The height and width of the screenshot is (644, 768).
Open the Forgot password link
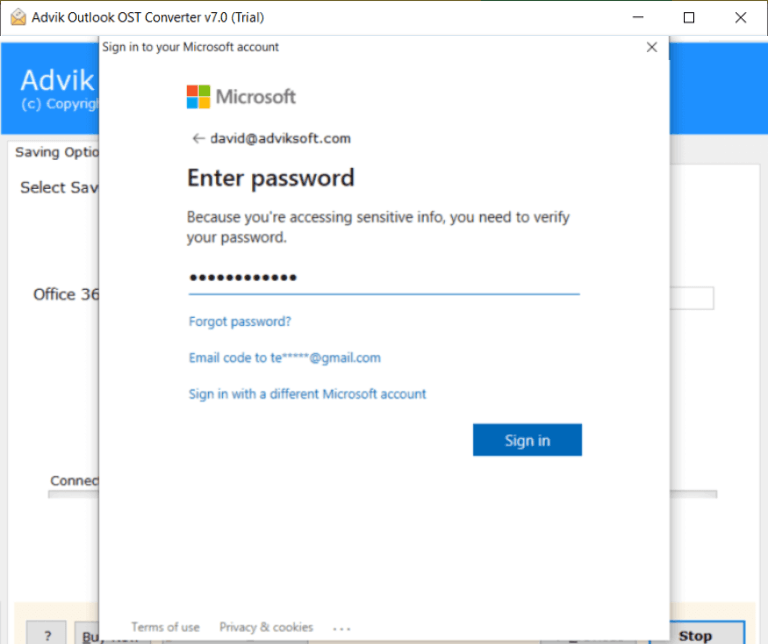point(240,322)
